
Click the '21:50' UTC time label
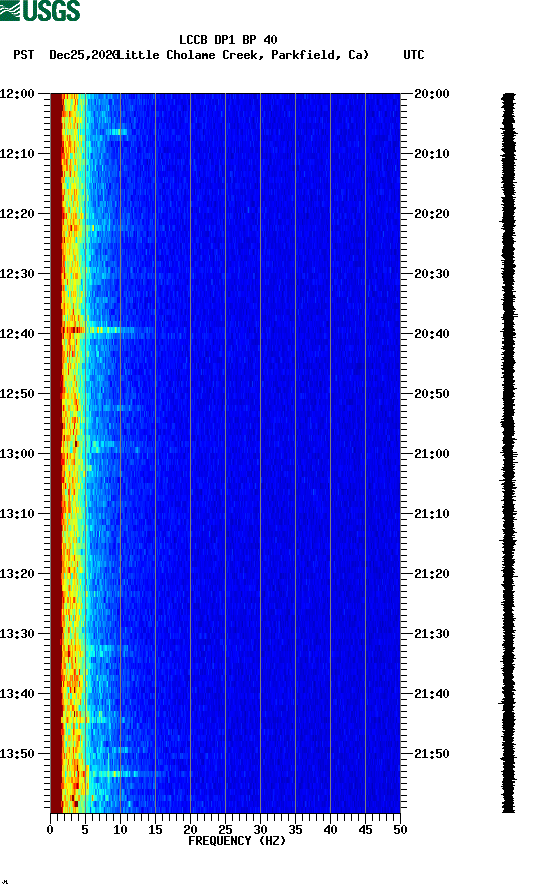tap(432, 754)
